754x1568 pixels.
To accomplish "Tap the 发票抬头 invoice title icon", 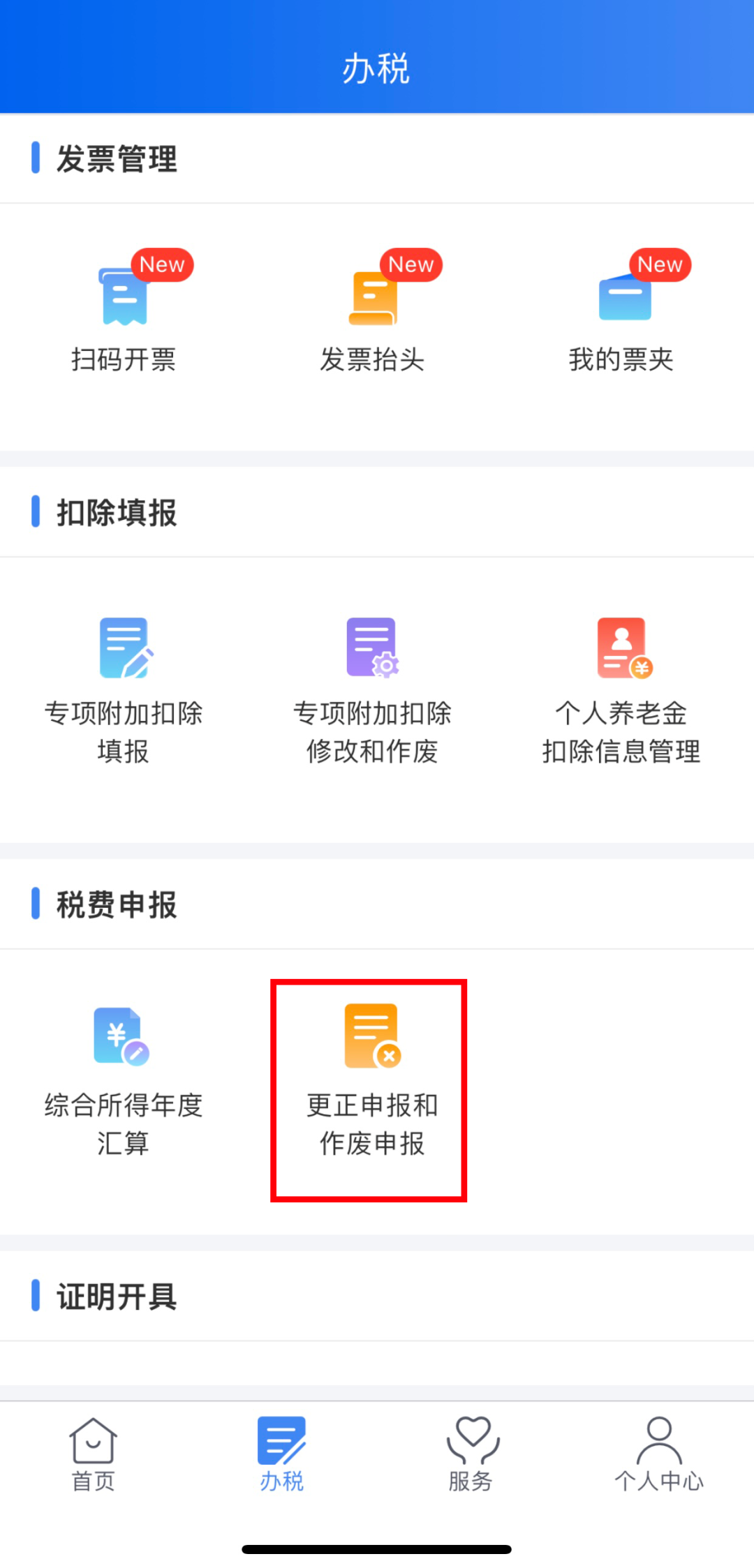I will coord(373,298).
